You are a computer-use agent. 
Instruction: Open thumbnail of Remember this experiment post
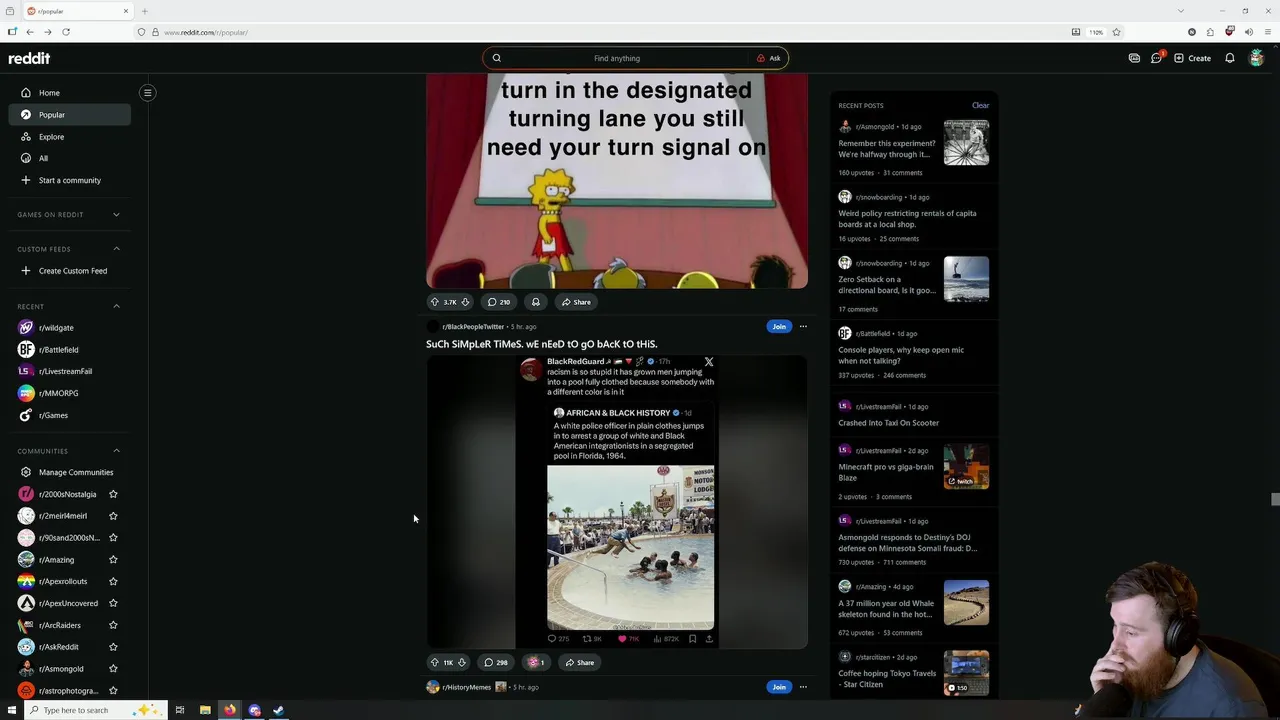pos(966,142)
